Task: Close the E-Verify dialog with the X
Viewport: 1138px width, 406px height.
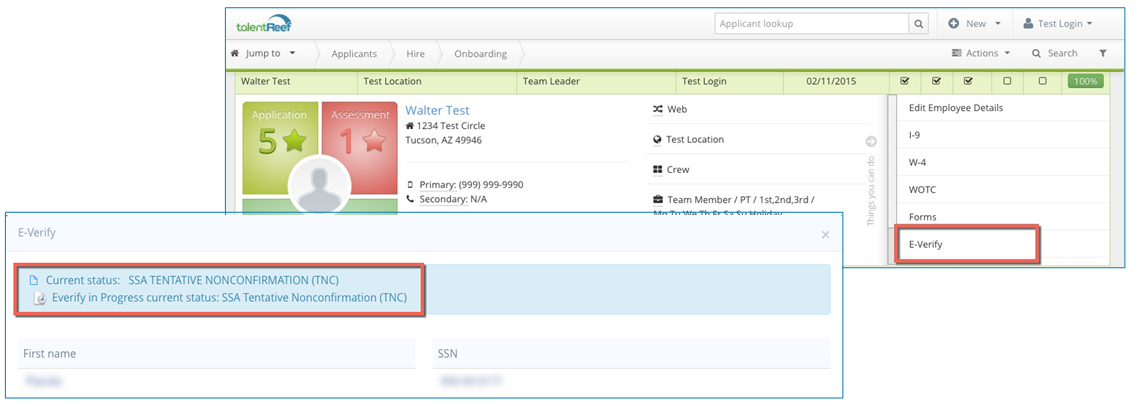Action: (x=825, y=235)
